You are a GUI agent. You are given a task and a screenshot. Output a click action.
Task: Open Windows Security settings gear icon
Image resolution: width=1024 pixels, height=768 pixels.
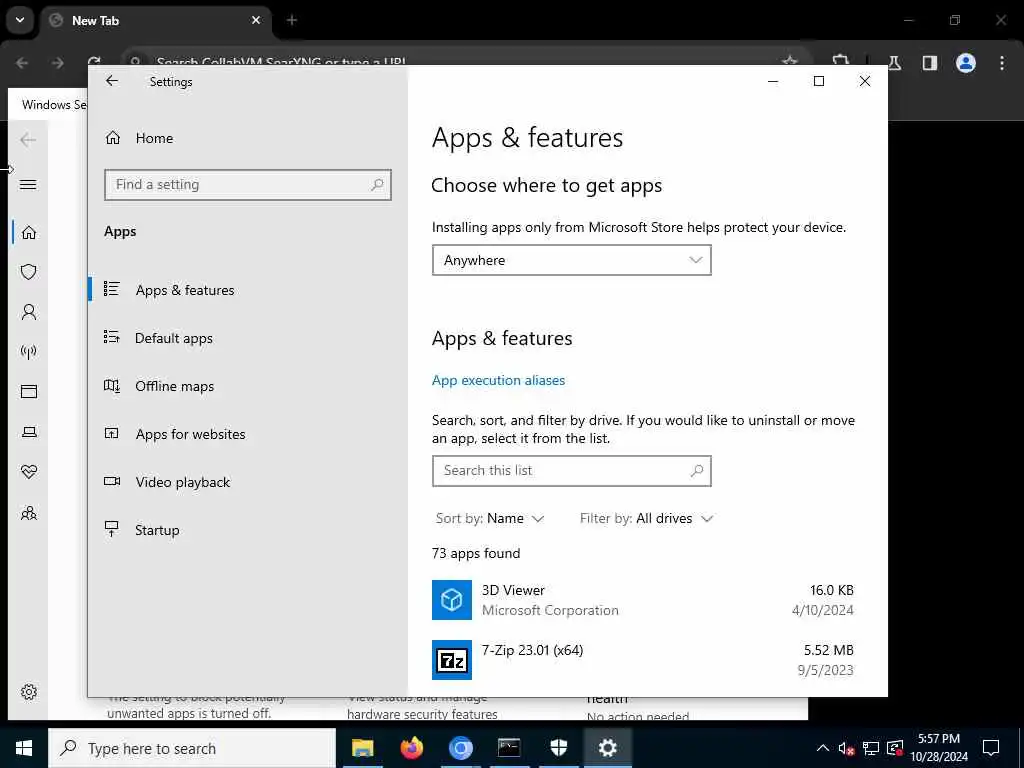[29, 692]
